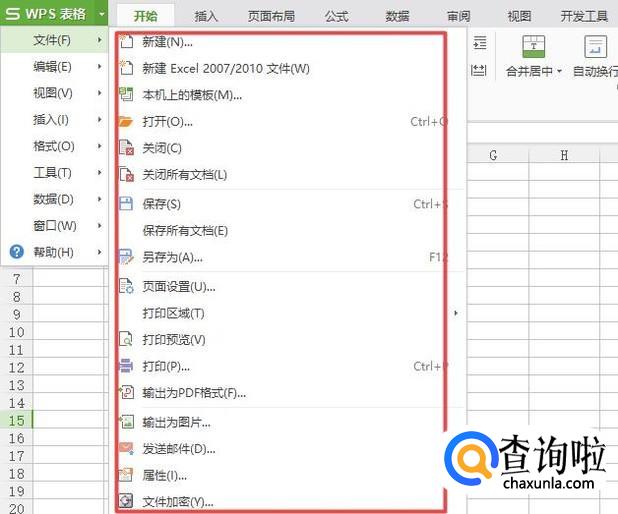
Task: Click the increase indent icon in ribbon
Action: (480, 42)
